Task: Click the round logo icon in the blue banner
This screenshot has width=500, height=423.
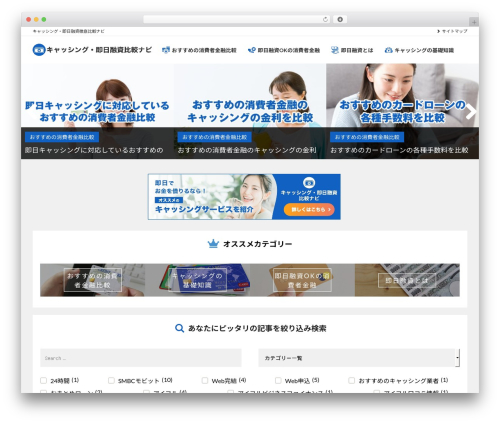Action: [x=309, y=183]
